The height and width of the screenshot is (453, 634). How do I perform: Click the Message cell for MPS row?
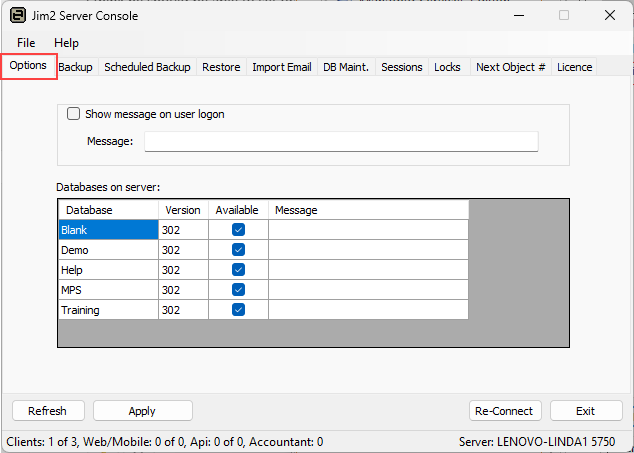tap(368, 290)
